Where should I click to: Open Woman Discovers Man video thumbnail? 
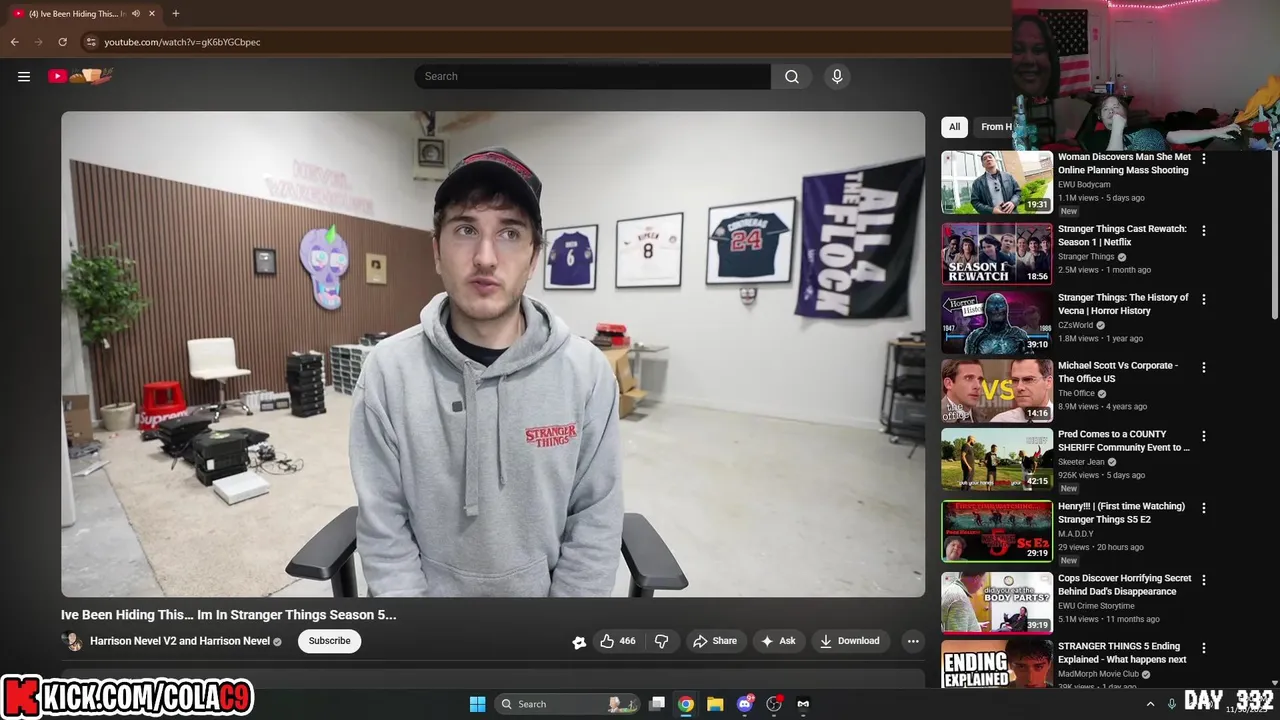pos(997,182)
